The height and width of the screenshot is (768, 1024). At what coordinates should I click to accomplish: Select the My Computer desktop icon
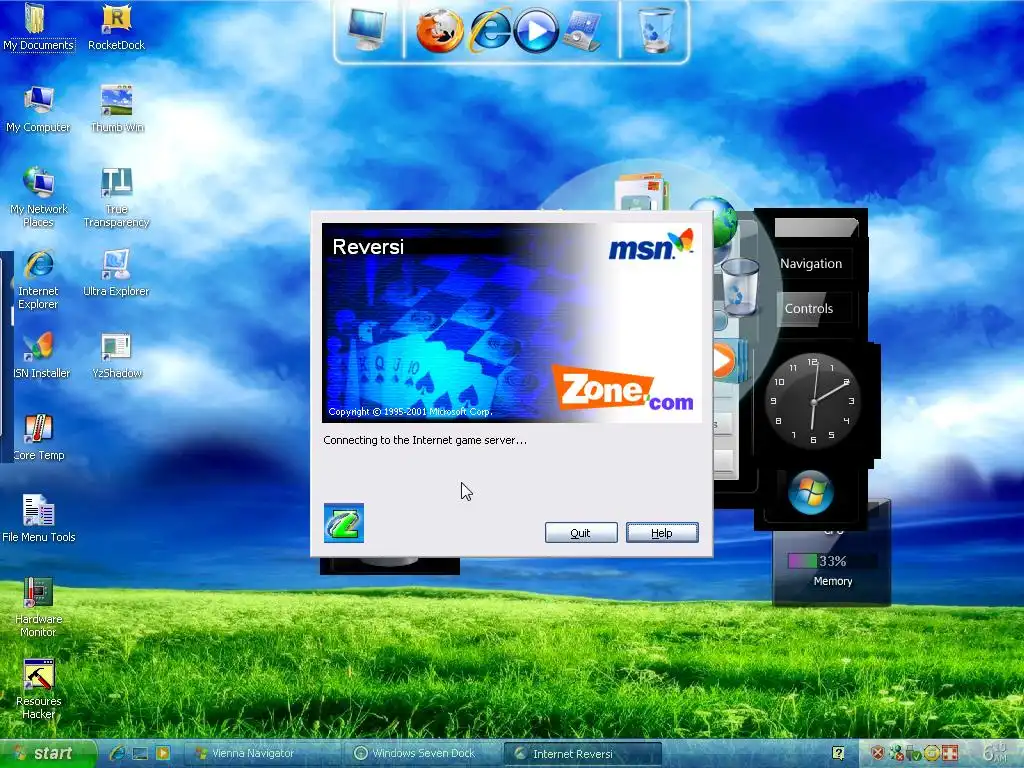point(38,108)
